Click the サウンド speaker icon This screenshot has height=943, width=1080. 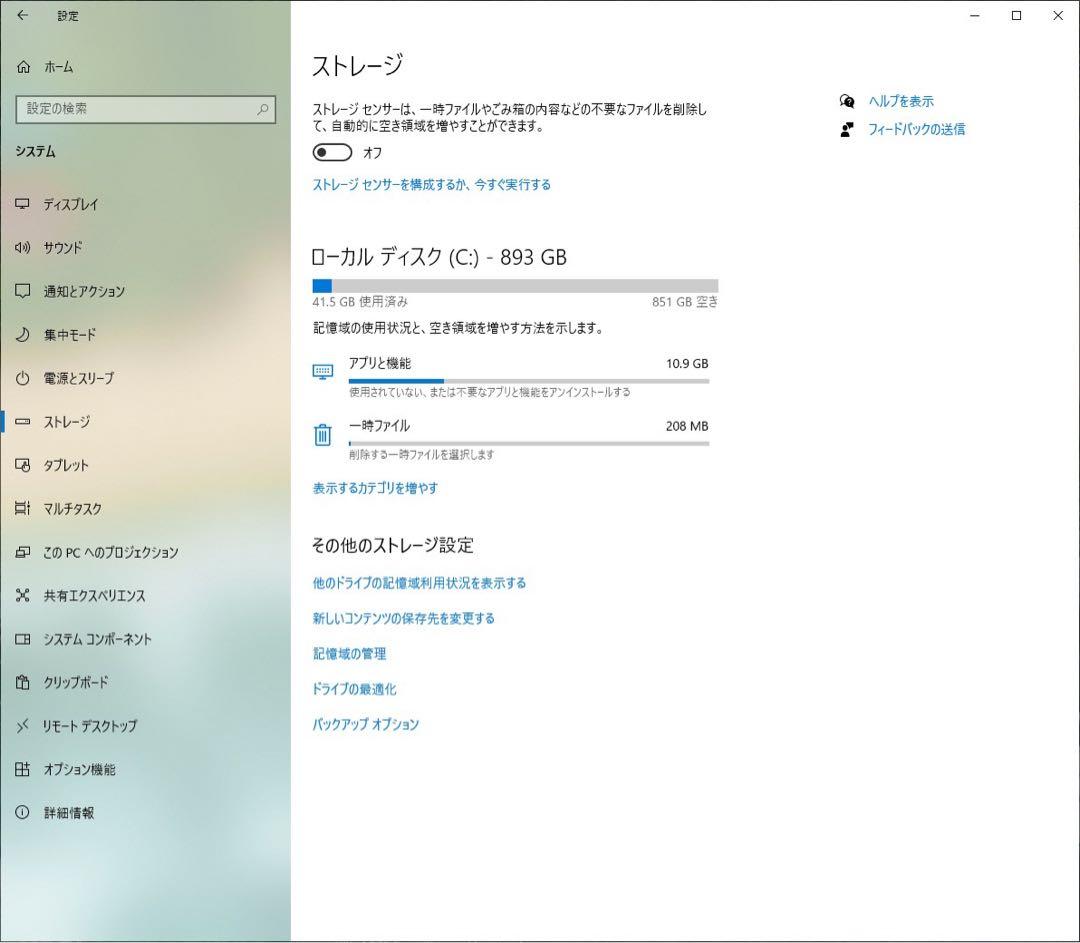[23, 247]
